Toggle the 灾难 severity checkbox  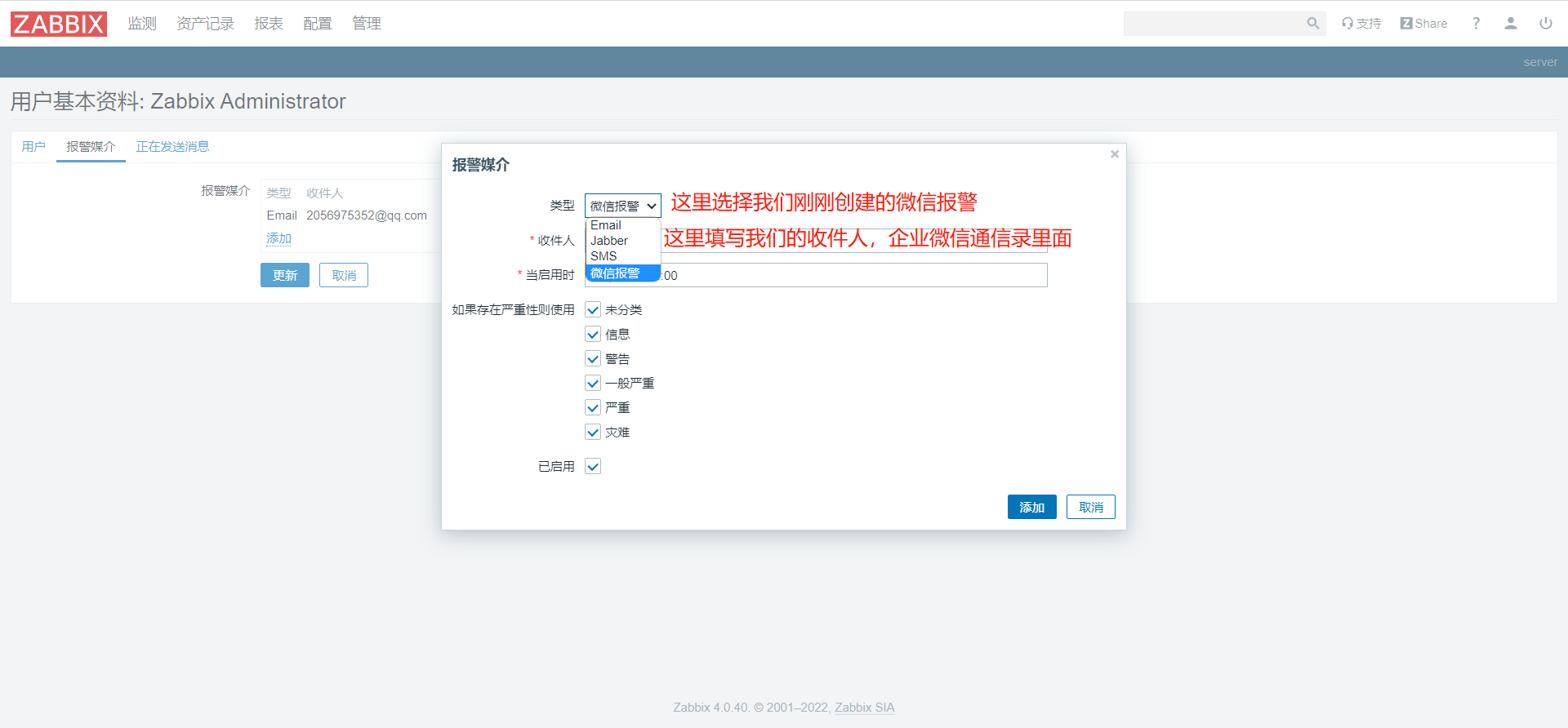point(593,433)
